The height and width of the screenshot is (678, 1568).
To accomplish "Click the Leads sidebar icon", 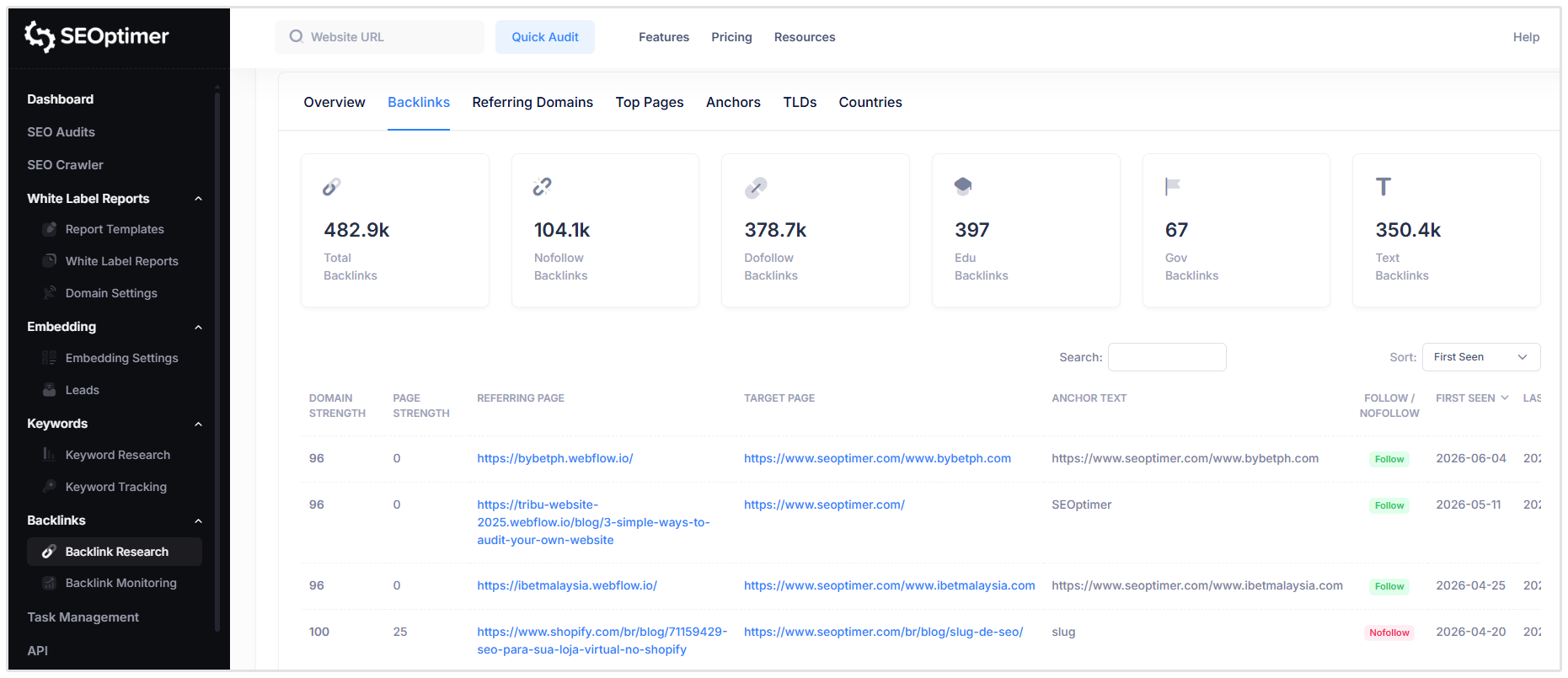I will [50, 390].
